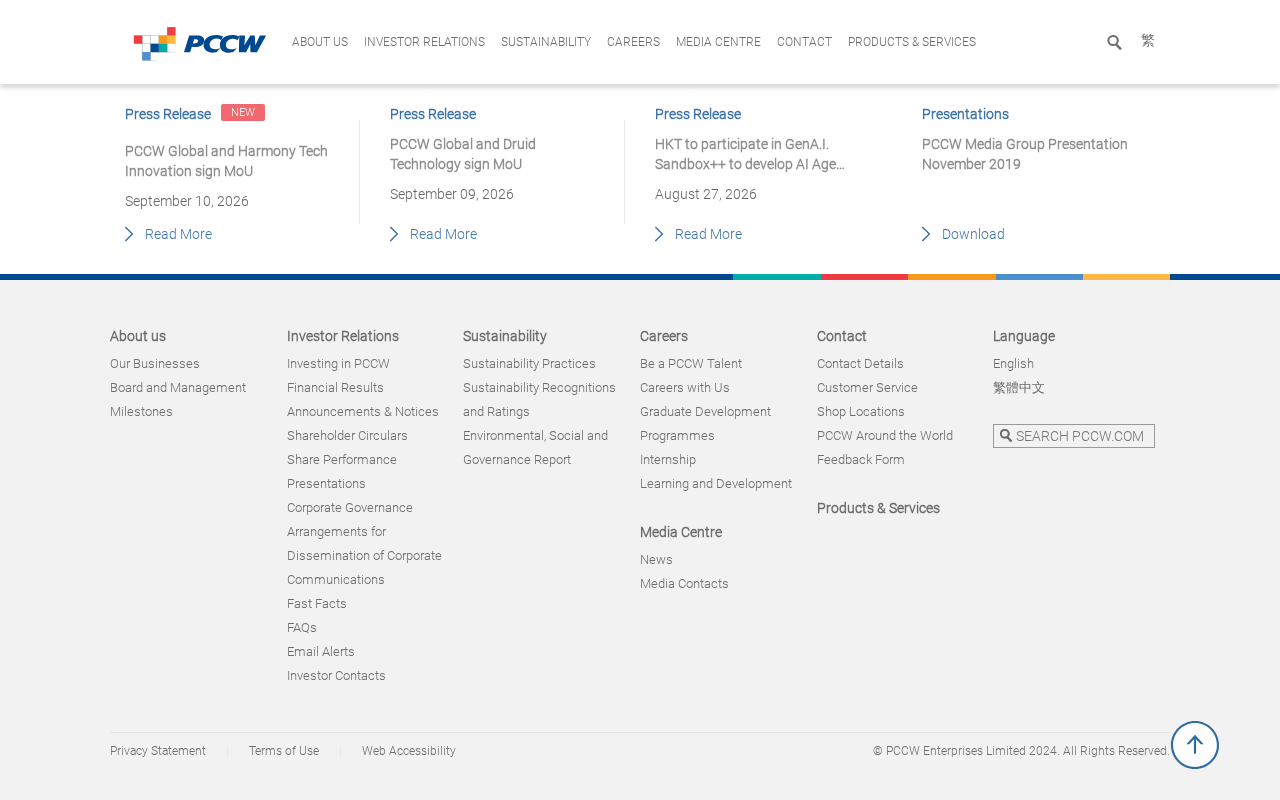Open Financial Results footer link
1280x800 pixels.
(x=335, y=388)
